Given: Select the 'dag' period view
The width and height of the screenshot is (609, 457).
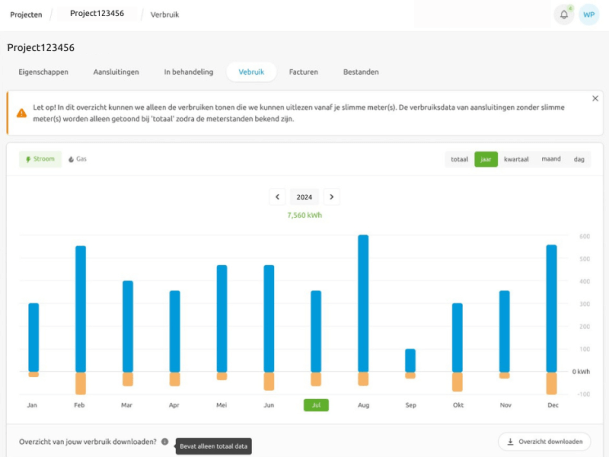Looking at the screenshot, I should click(579, 159).
